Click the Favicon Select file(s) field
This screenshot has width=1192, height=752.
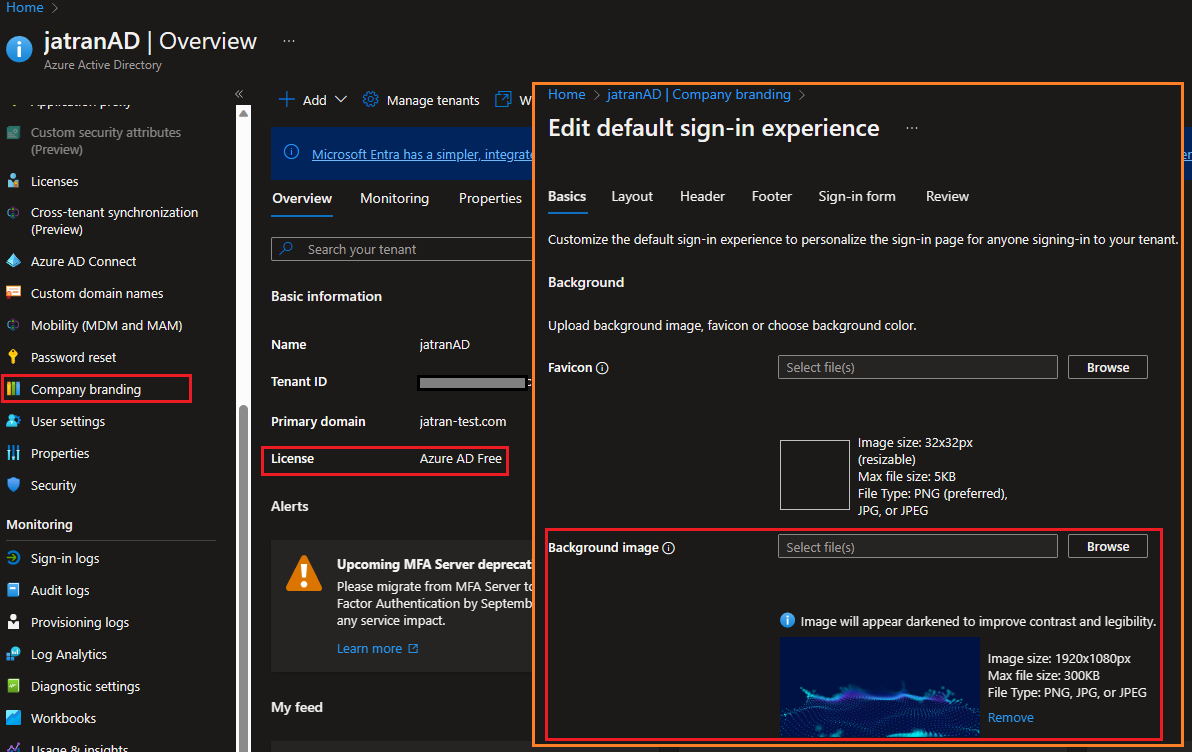pos(918,367)
